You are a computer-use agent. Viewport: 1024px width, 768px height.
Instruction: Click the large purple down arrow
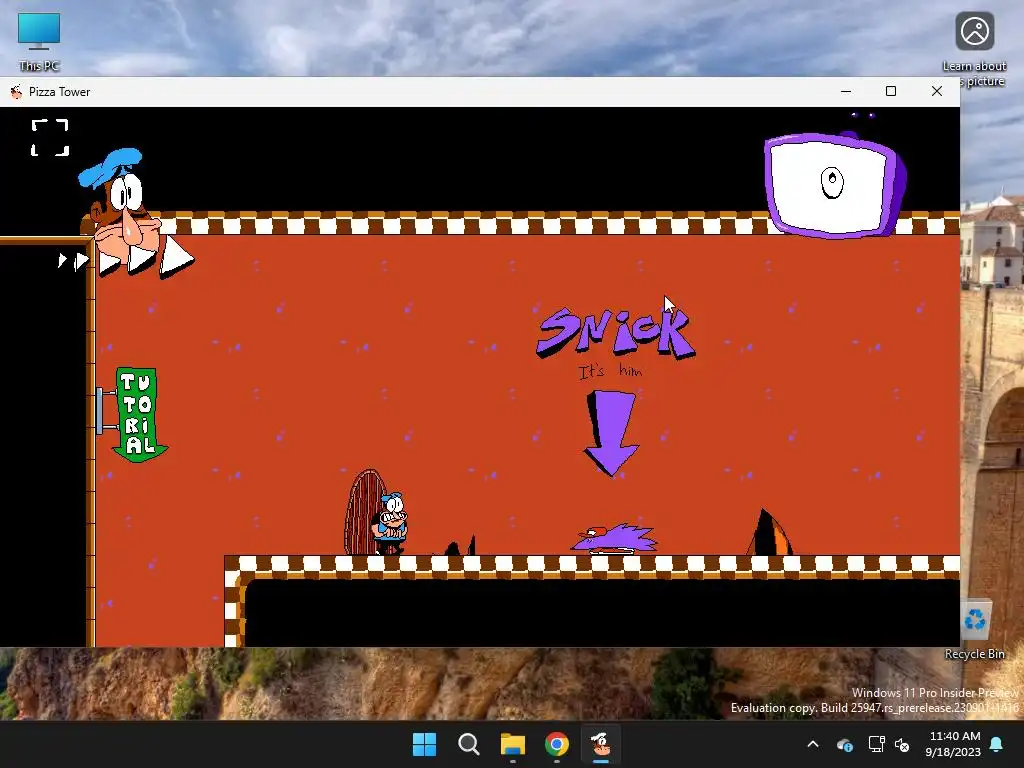click(x=611, y=433)
